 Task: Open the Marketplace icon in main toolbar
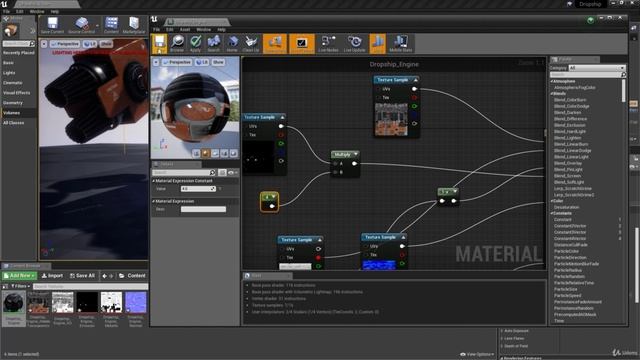pyautogui.click(x=133, y=25)
